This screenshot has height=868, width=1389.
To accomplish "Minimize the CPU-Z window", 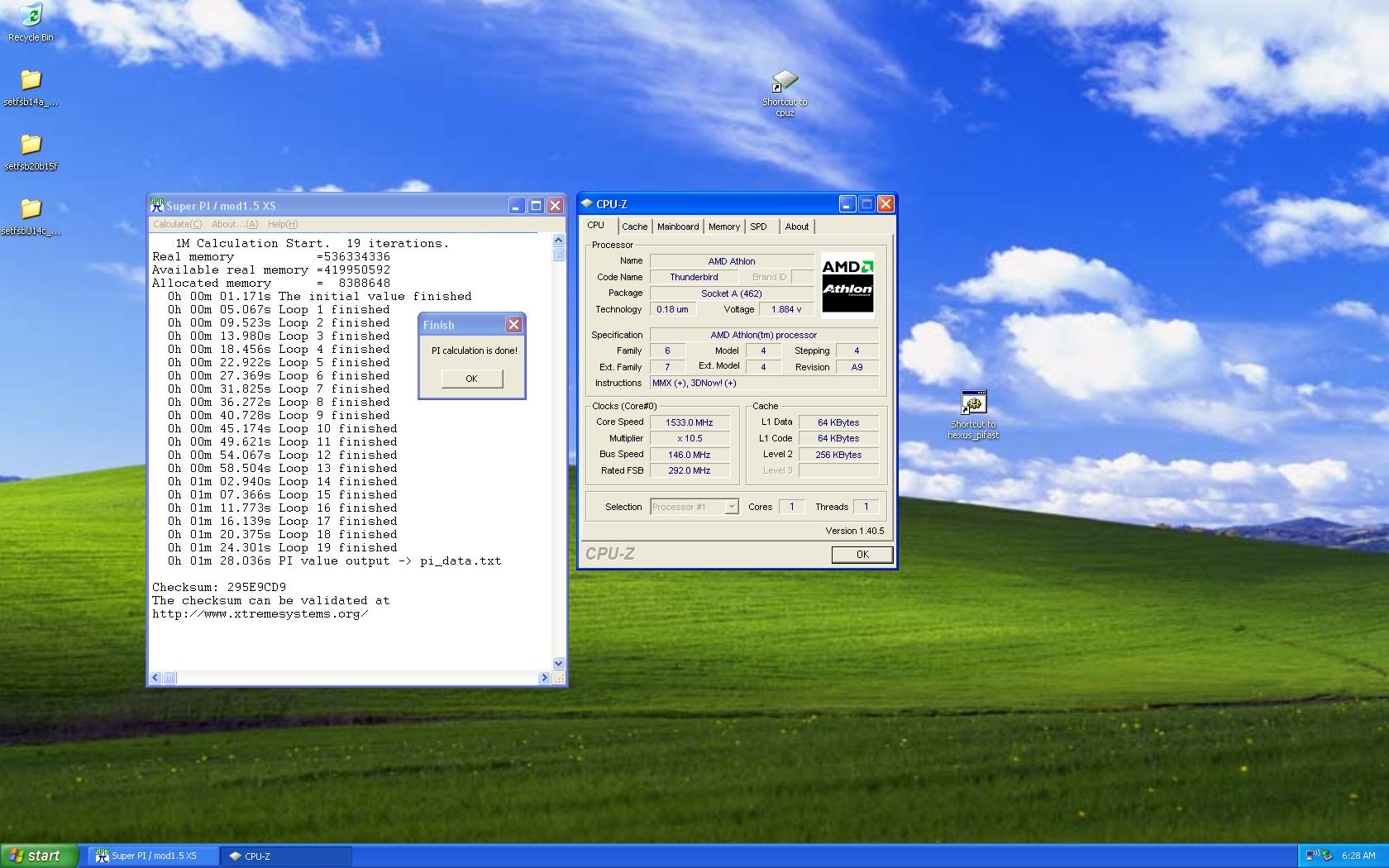I will pyautogui.click(x=847, y=203).
